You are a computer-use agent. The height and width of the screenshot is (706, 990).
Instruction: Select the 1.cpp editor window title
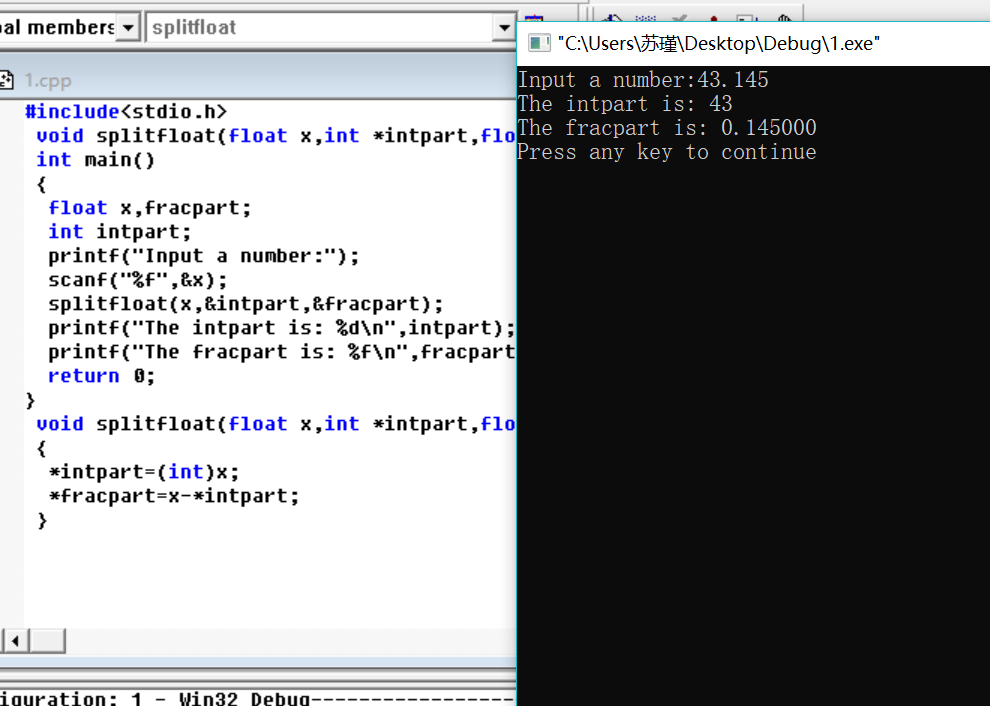coord(48,81)
